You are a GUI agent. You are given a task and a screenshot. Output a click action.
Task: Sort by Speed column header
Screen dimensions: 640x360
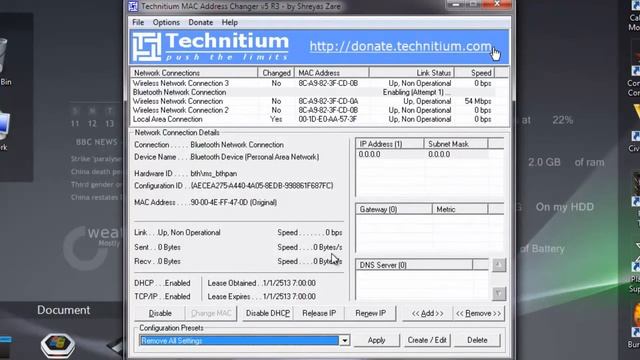pyautogui.click(x=474, y=73)
